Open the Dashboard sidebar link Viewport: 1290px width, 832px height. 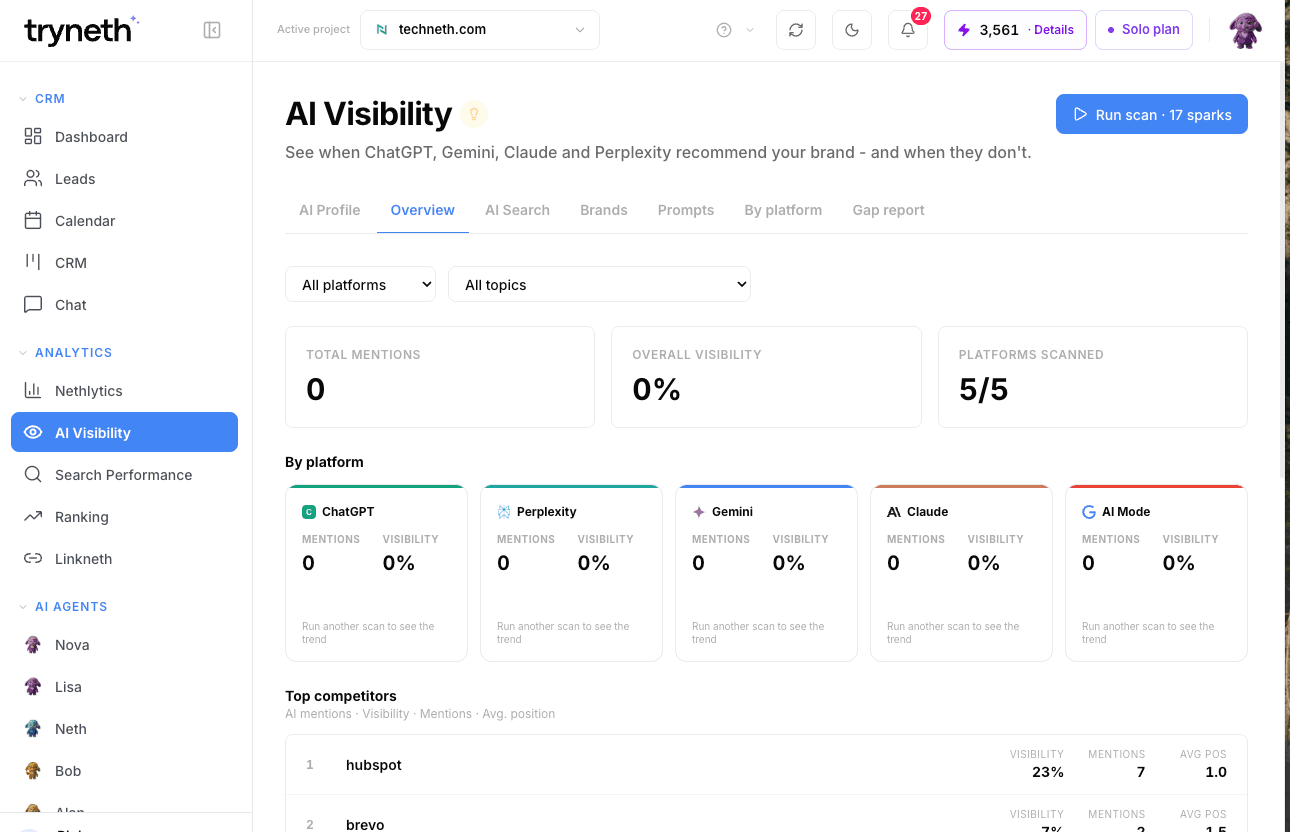[124, 136]
